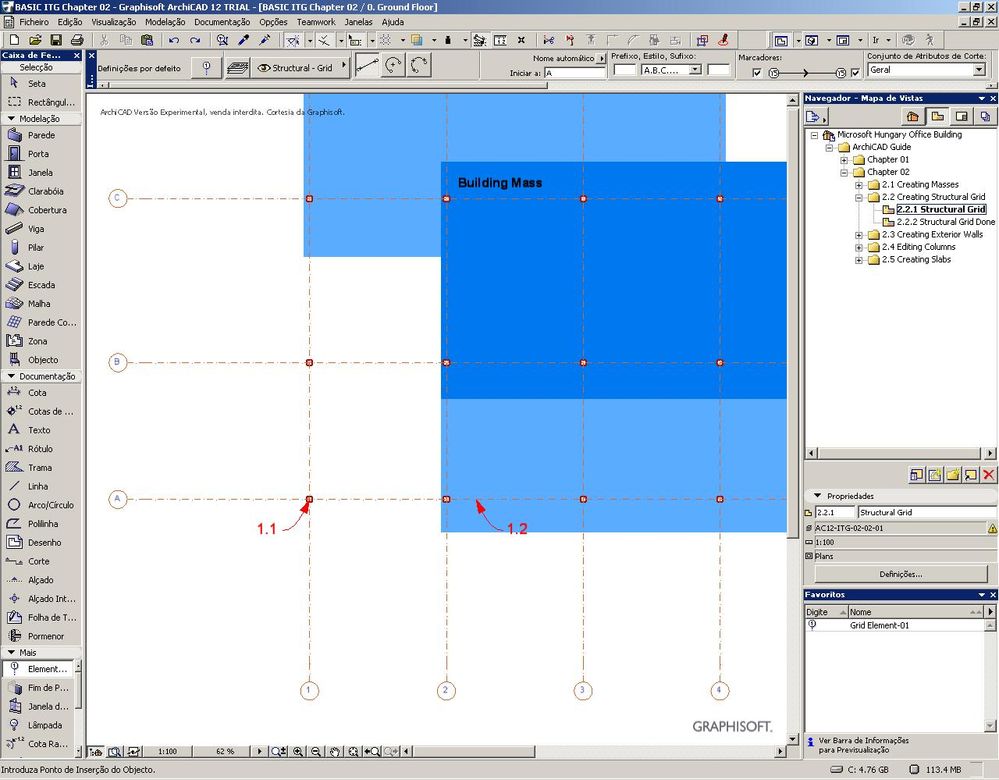Collapse the Chapter 02 folder
The width and height of the screenshot is (999, 780).
[x=844, y=173]
